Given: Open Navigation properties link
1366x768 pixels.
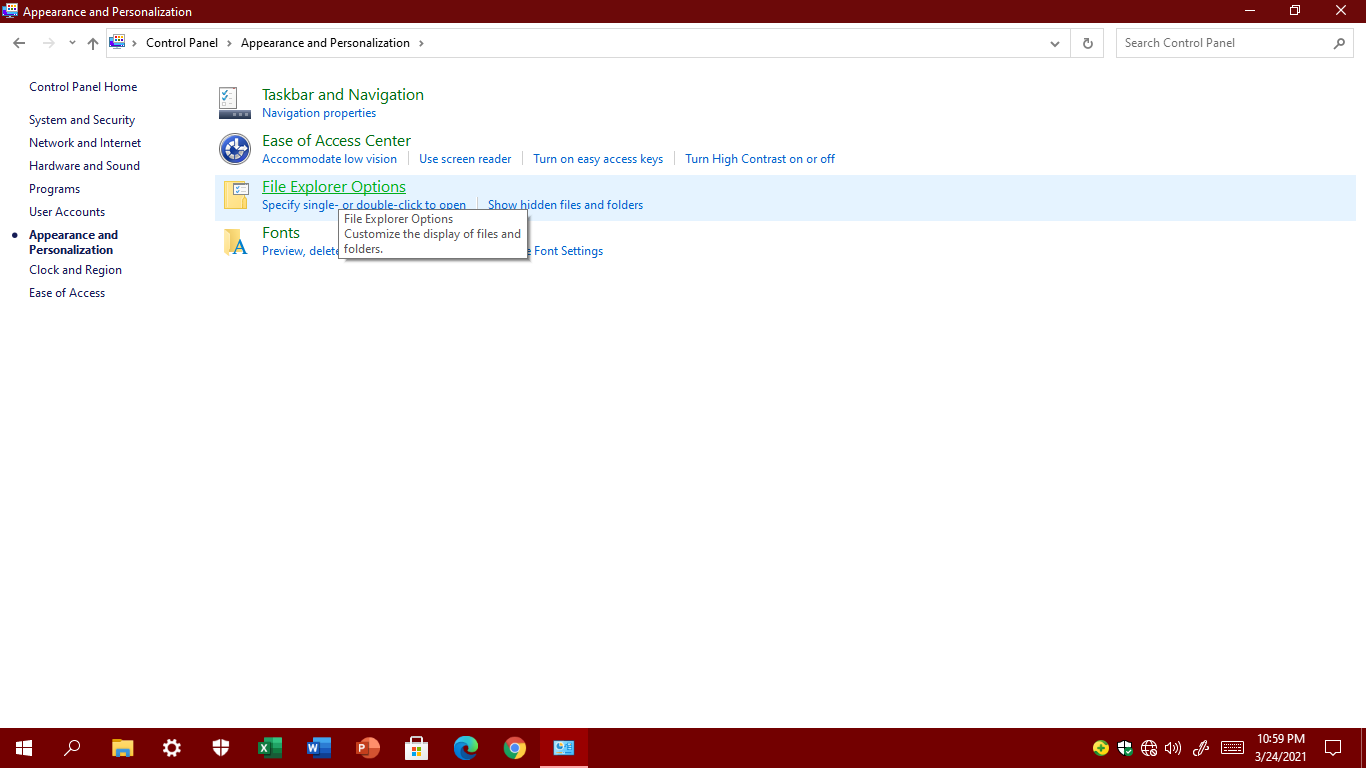Looking at the screenshot, I should click(x=319, y=113).
